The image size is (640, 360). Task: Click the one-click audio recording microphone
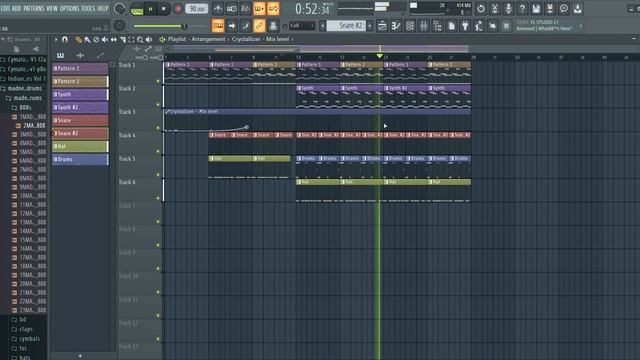click(x=509, y=9)
